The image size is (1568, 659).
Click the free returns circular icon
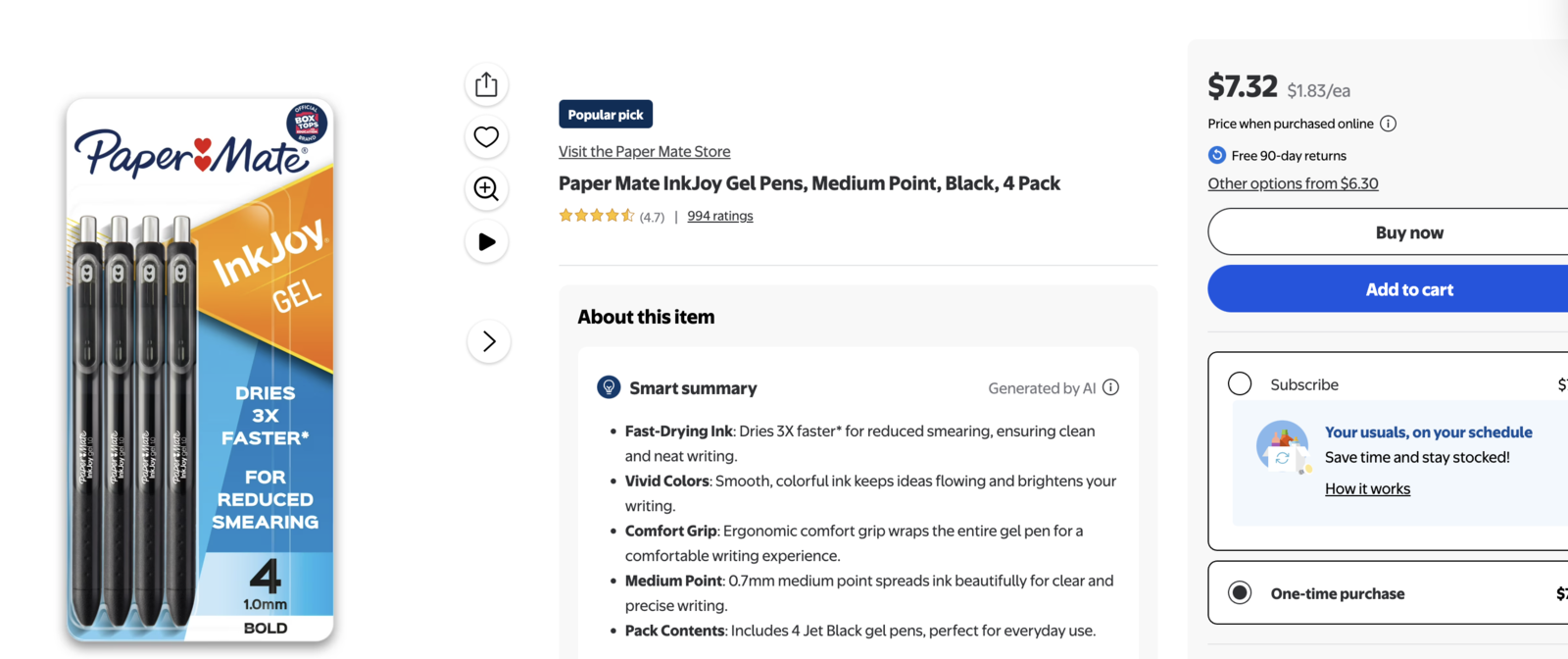[1217, 155]
